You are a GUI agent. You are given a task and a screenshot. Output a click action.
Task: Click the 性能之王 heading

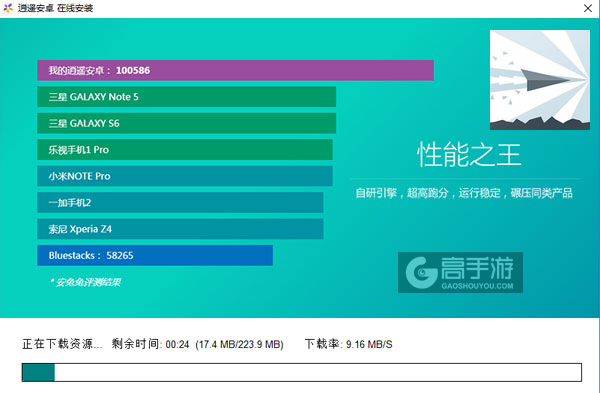tap(469, 154)
